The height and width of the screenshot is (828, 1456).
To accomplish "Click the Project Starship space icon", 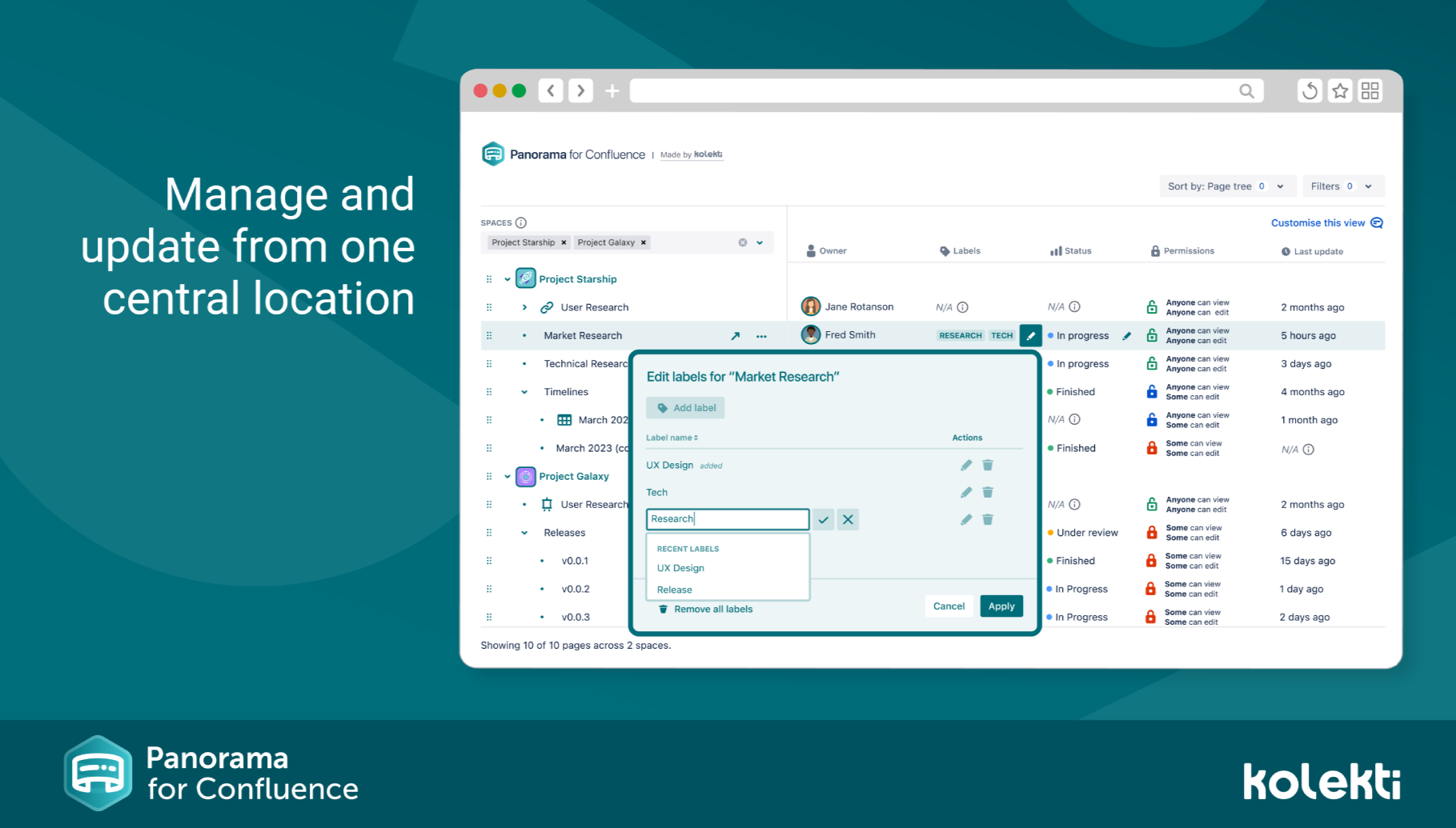I will point(526,278).
